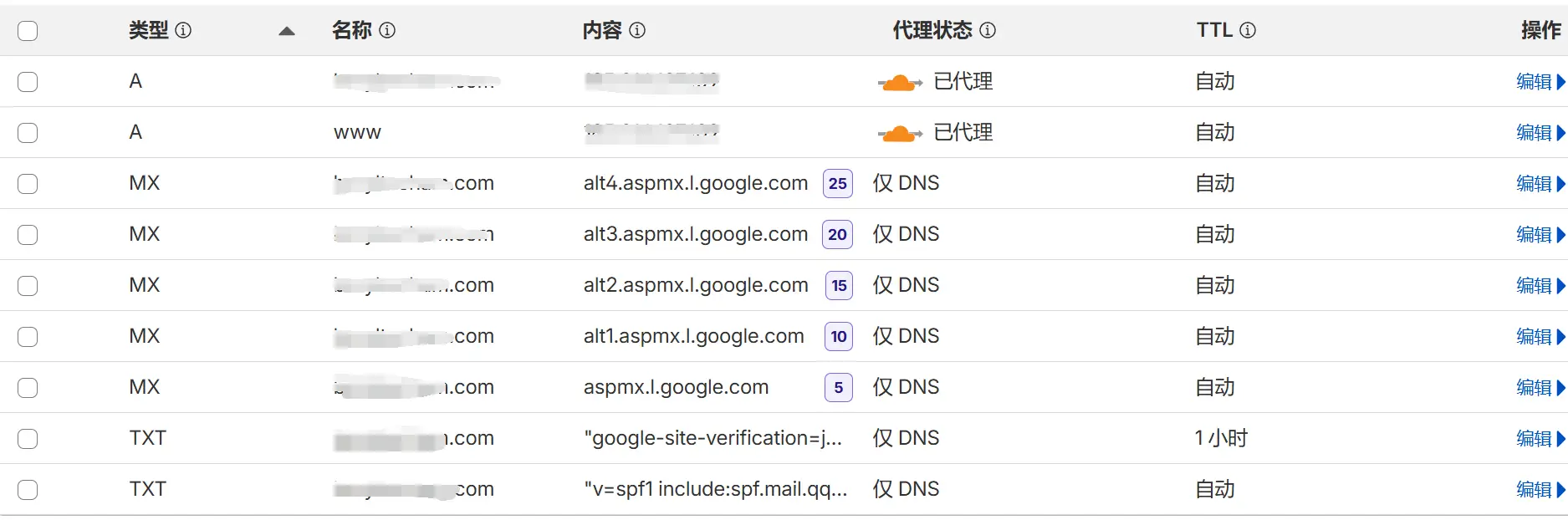Click the sort arrow on the 类型 column

coord(286,29)
